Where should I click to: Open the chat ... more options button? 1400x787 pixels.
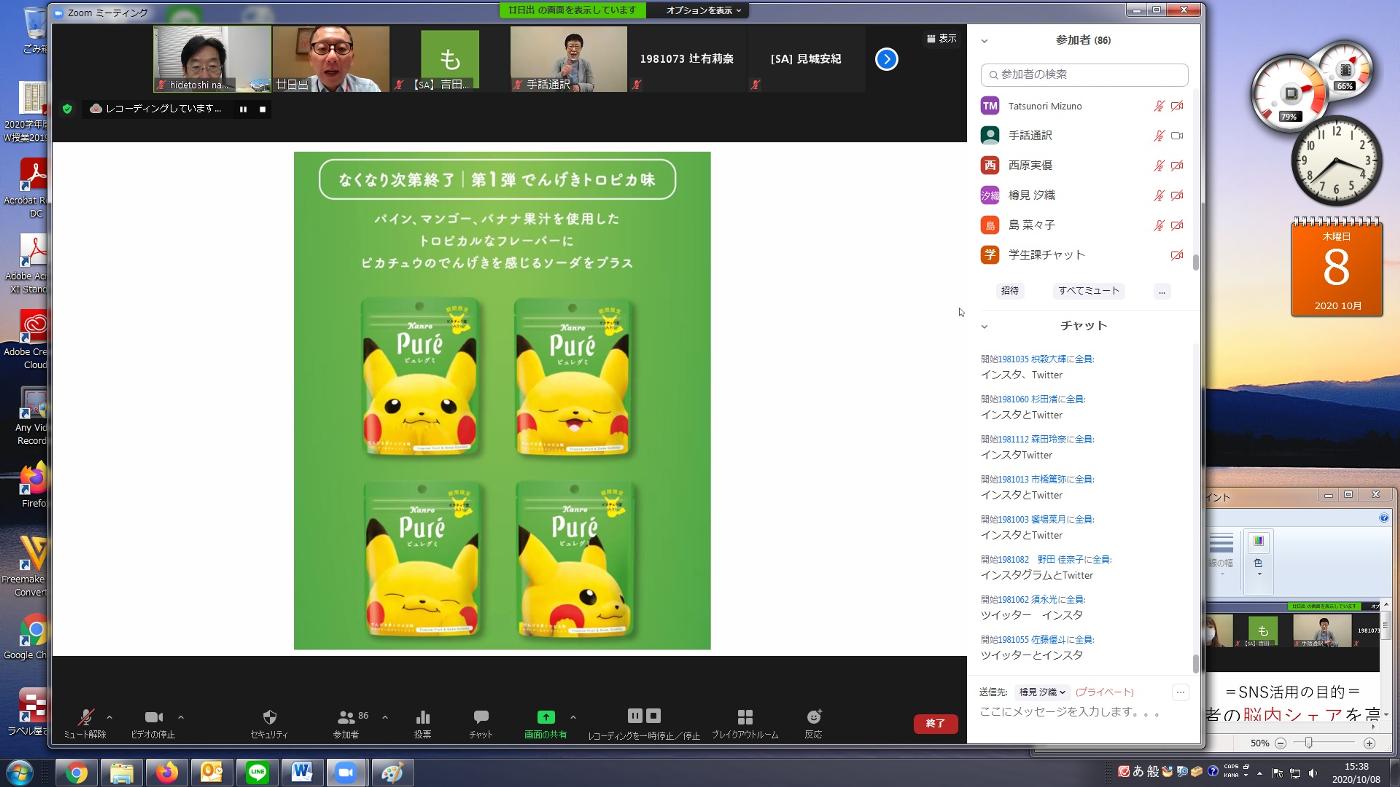tap(1180, 692)
